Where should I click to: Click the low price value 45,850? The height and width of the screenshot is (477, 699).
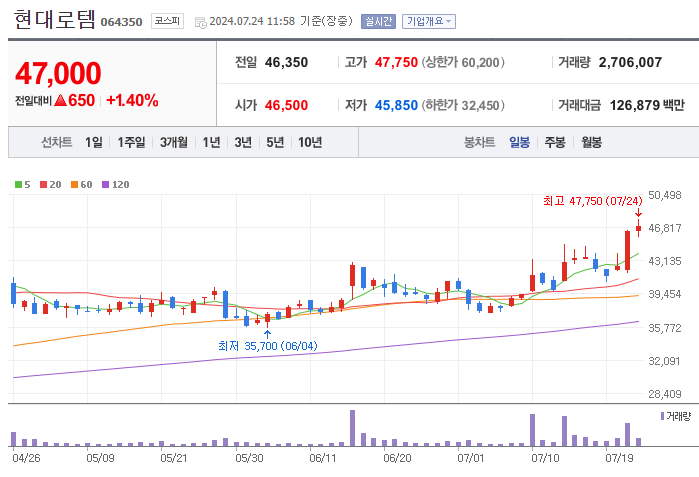click(x=396, y=105)
